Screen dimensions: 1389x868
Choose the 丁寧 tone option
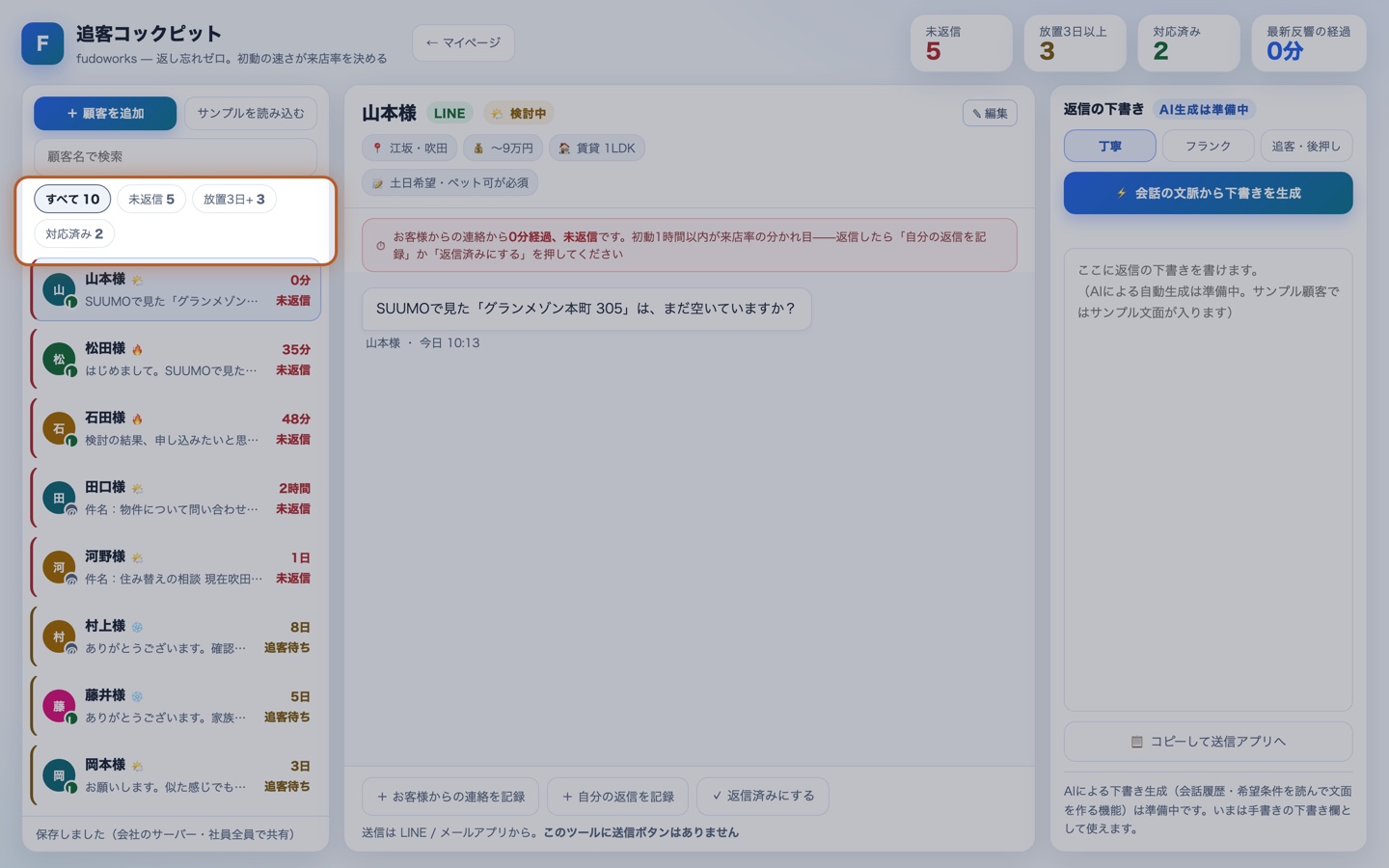(1109, 146)
